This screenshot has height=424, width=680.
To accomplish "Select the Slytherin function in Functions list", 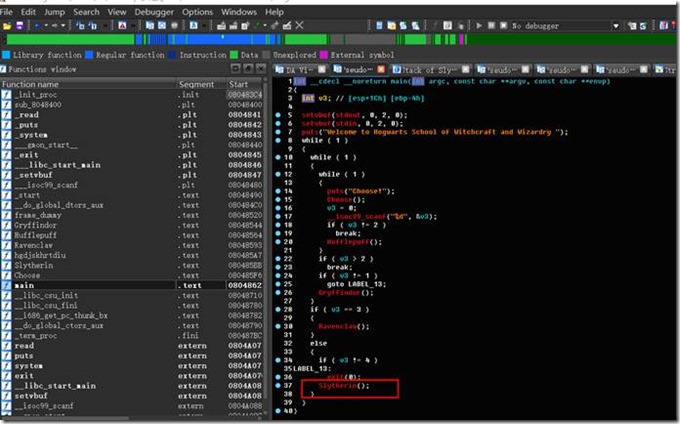I will click(x=131, y=265).
